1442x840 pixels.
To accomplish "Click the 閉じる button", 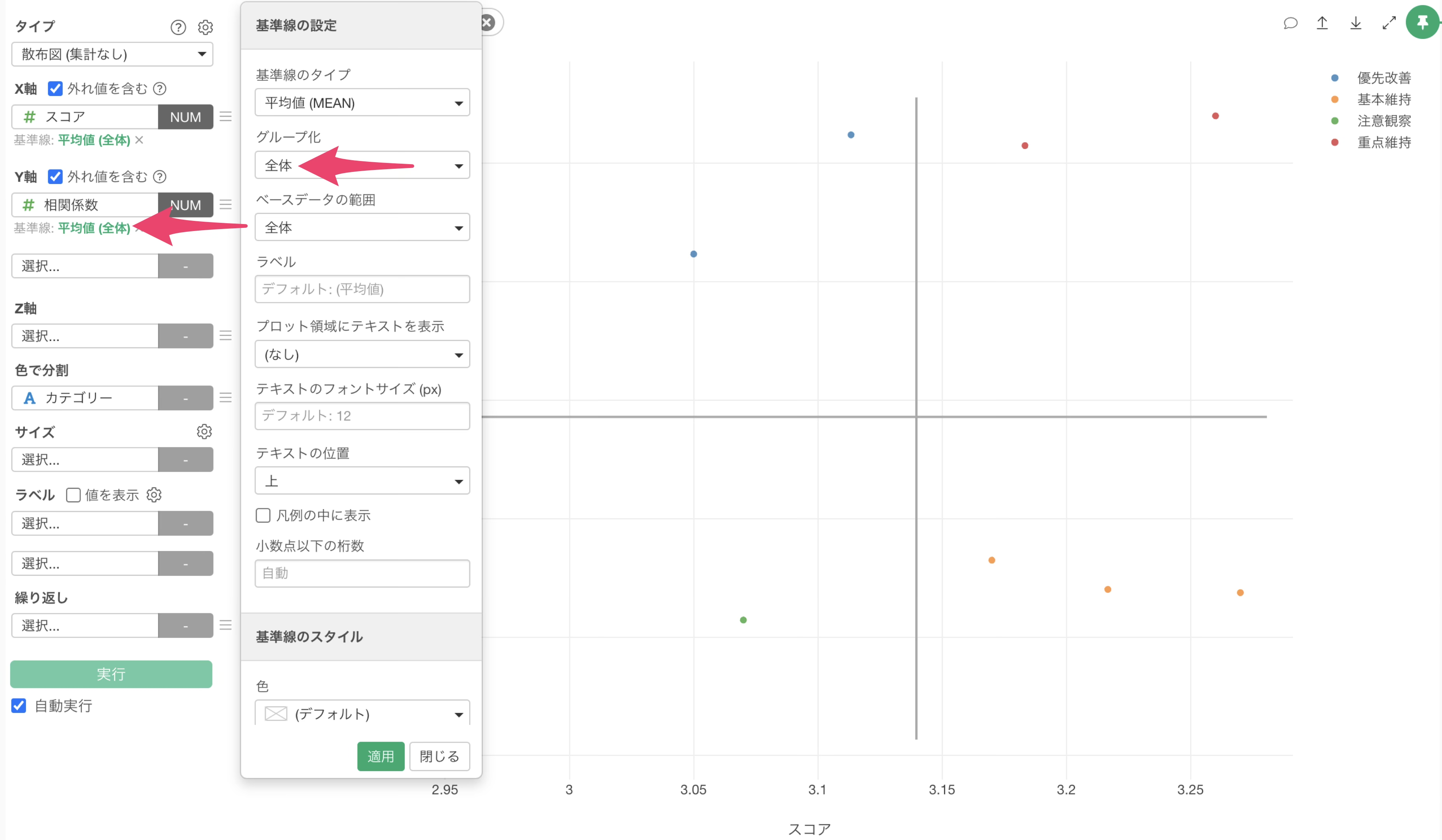I will 439,756.
